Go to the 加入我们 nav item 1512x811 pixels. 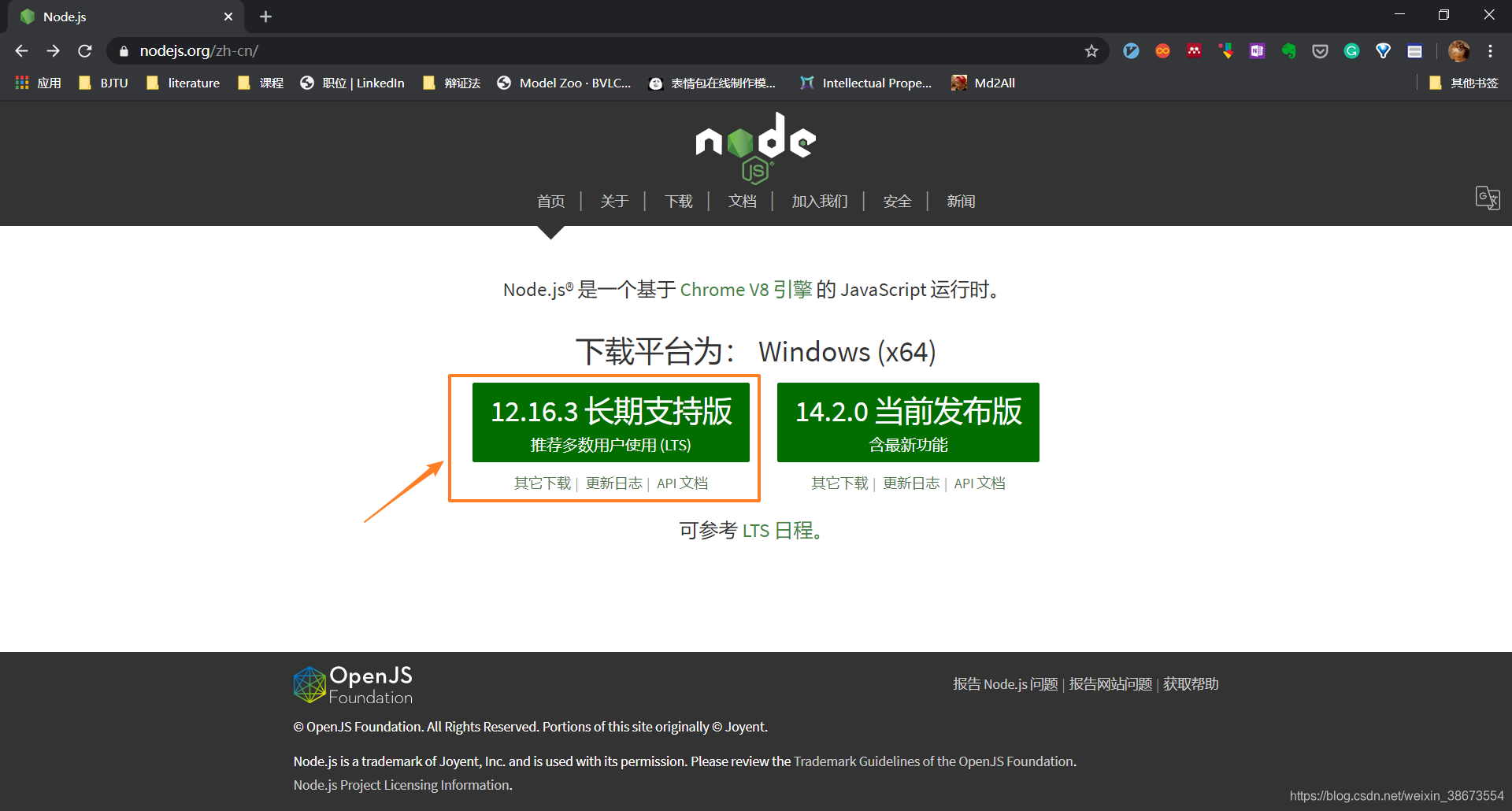(820, 202)
